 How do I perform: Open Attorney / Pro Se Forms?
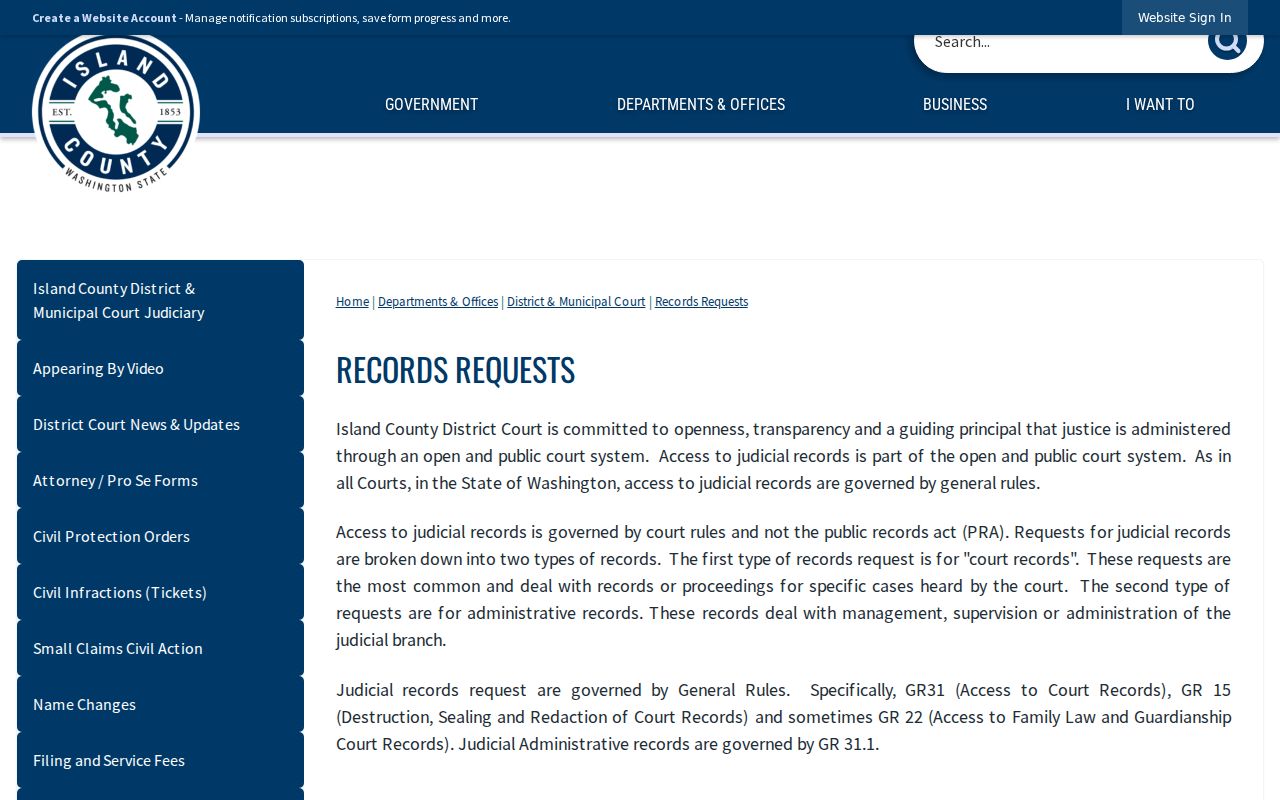(x=160, y=480)
